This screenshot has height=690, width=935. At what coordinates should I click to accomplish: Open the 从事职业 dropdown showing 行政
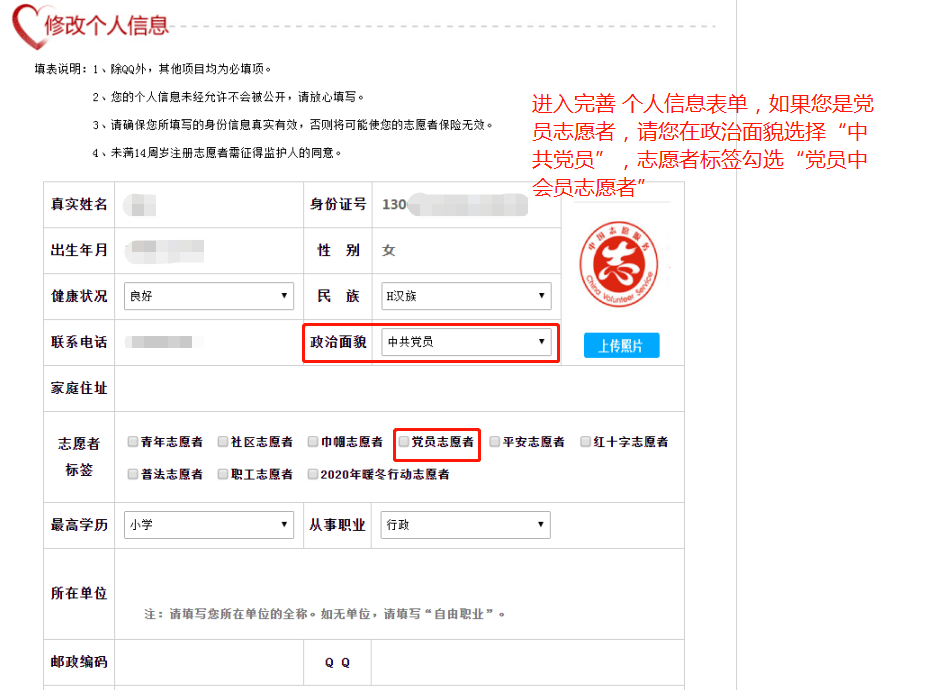465,525
